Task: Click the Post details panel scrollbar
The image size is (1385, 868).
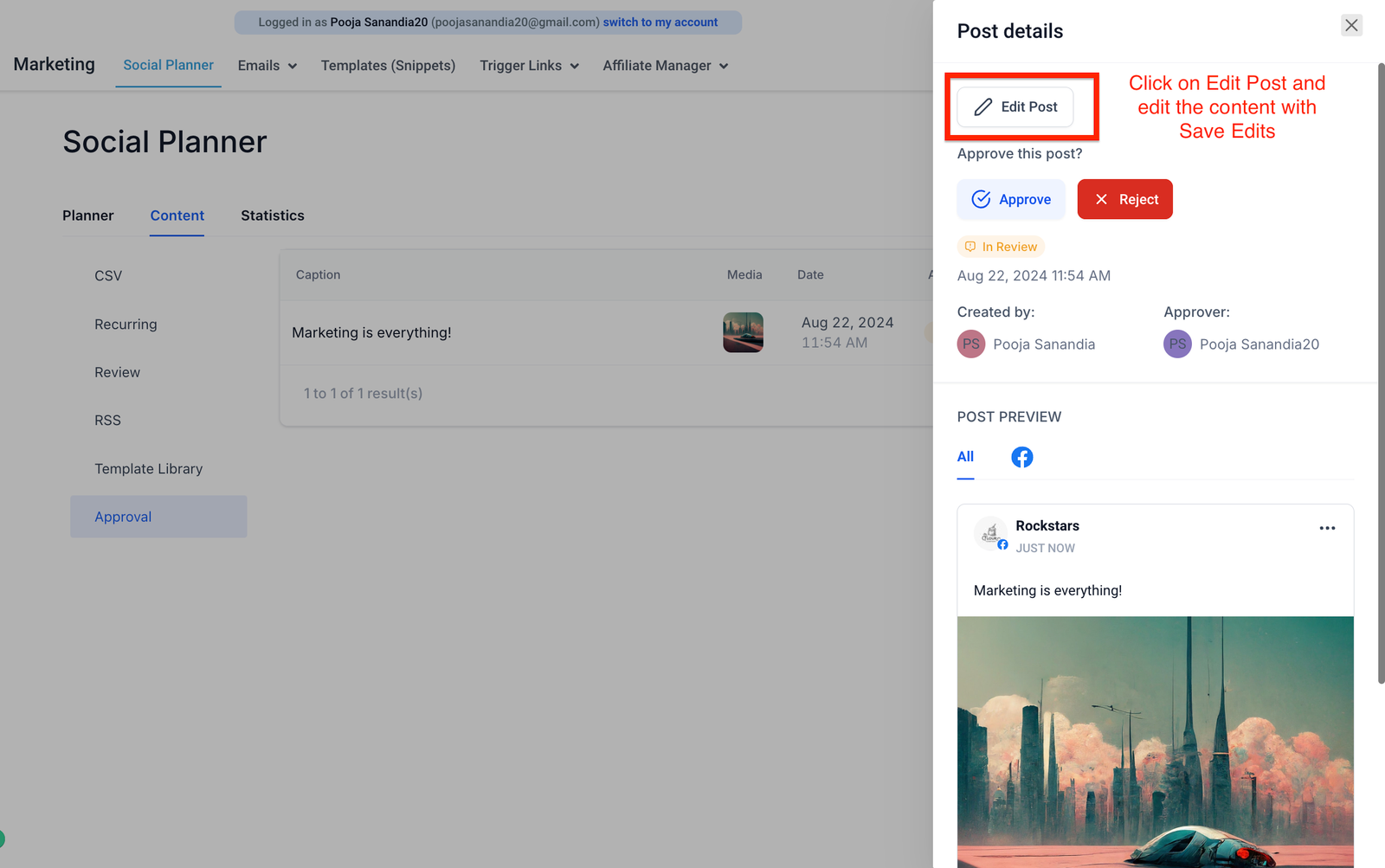Action: click(x=1381, y=372)
